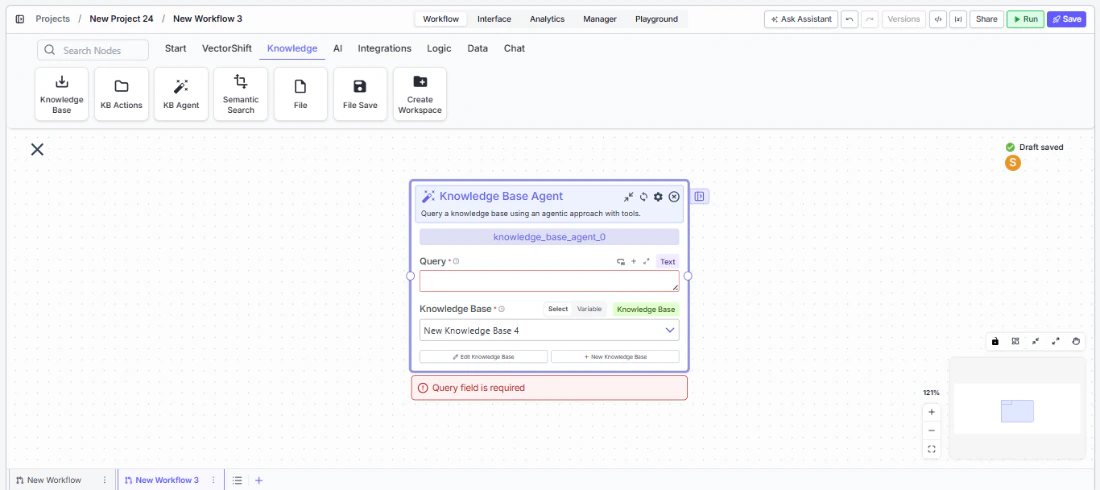The width and height of the screenshot is (1100, 490).
Task: Open the variables icon
Action: (x=957, y=19)
